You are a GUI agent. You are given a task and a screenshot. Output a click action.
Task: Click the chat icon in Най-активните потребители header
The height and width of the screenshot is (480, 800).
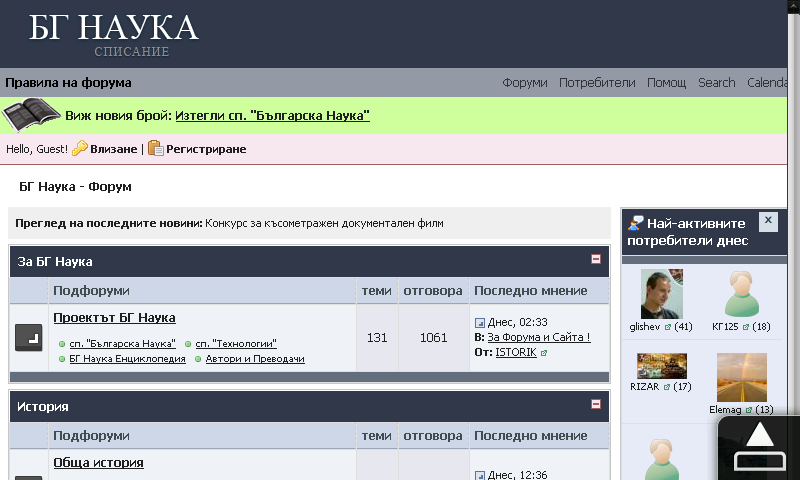click(x=635, y=223)
